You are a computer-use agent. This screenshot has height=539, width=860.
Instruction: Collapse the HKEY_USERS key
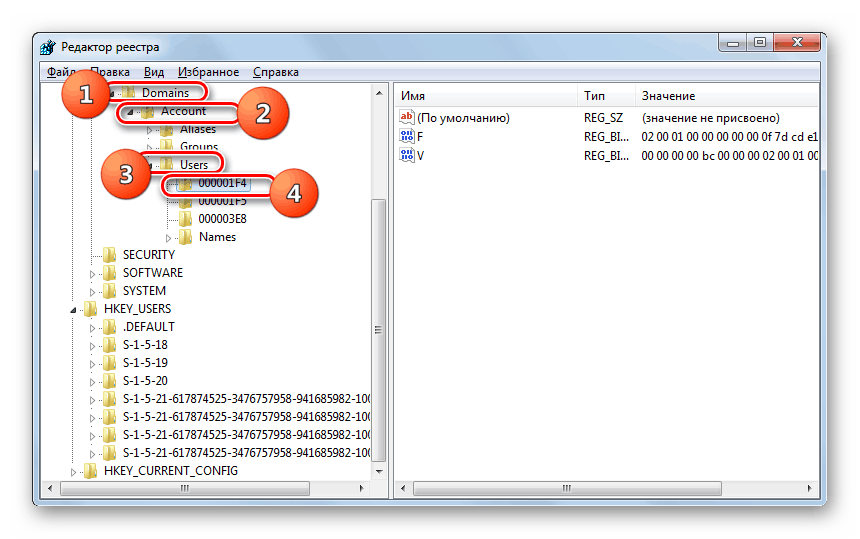tap(73, 310)
